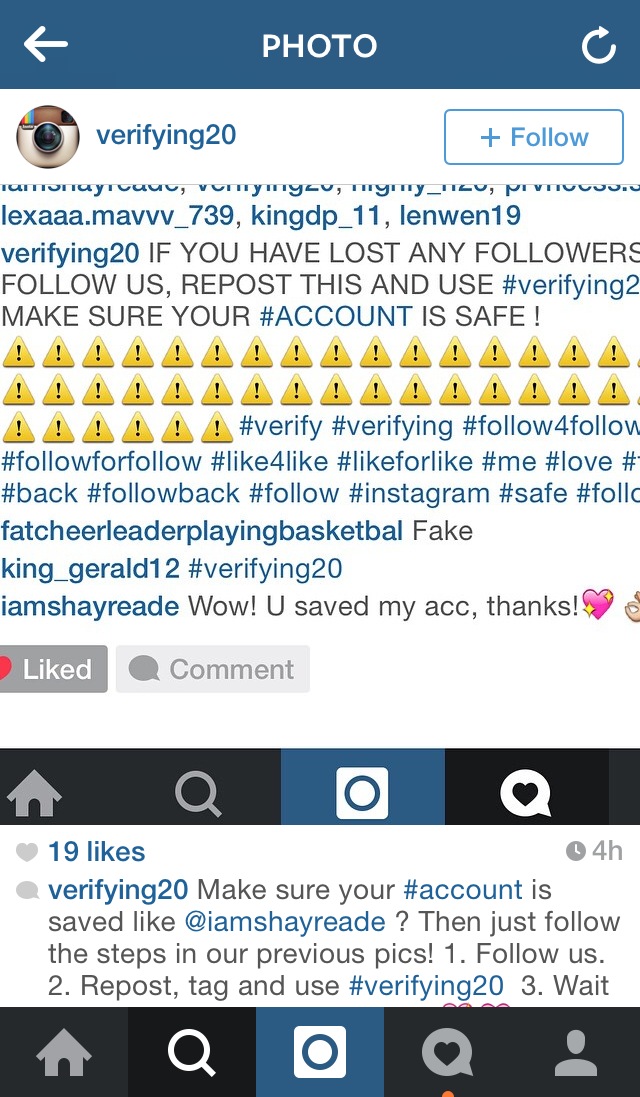
Task: Open the camera tab in bottom bar
Action: tap(320, 1052)
